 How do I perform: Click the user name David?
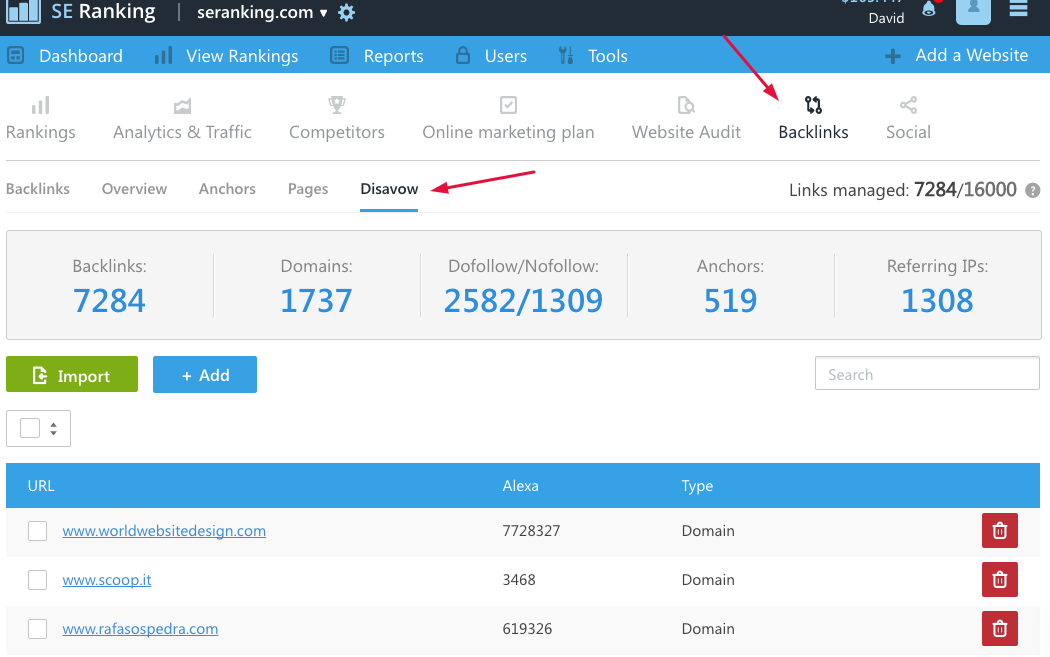(x=887, y=18)
